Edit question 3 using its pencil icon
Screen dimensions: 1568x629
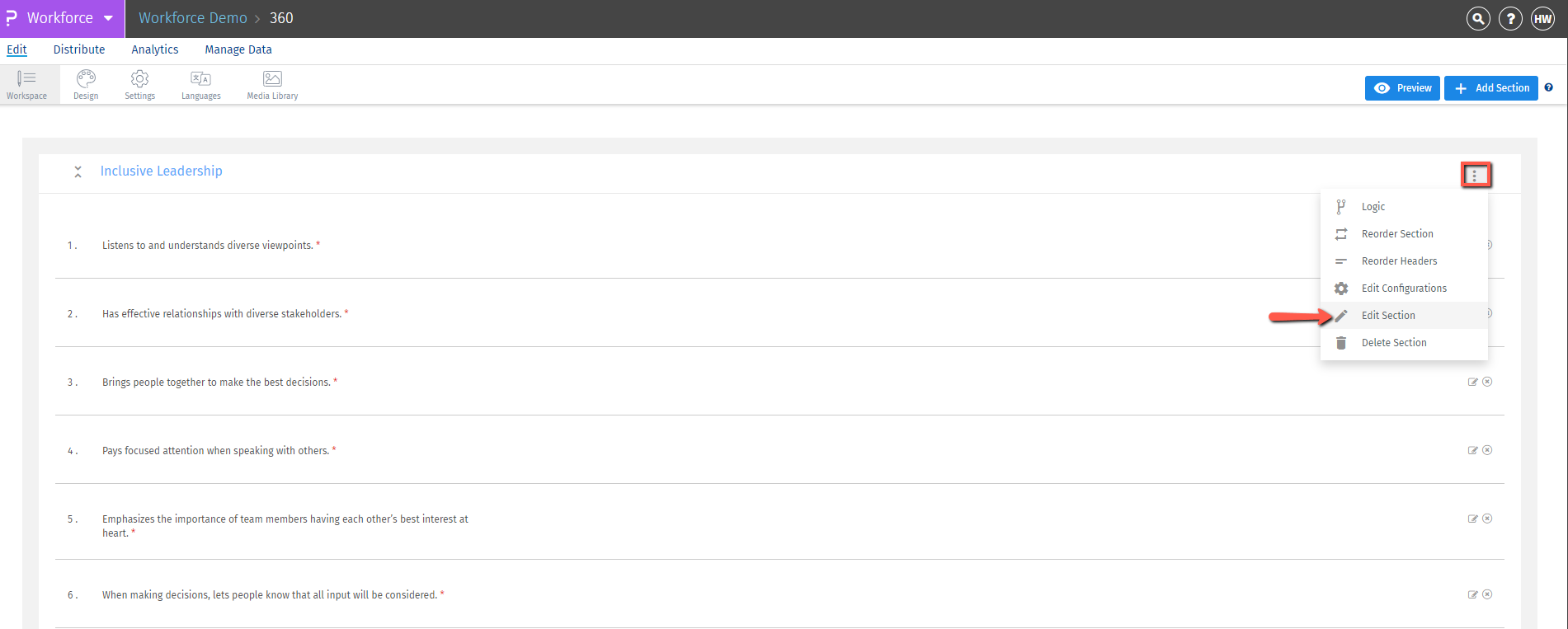click(x=1472, y=381)
